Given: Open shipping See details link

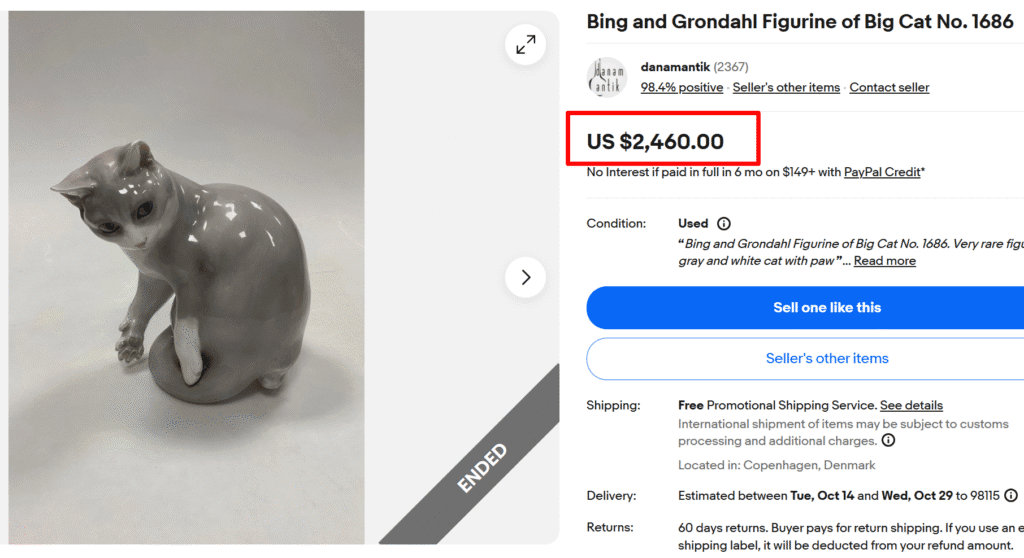Looking at the screenshot, I should 911,405.
